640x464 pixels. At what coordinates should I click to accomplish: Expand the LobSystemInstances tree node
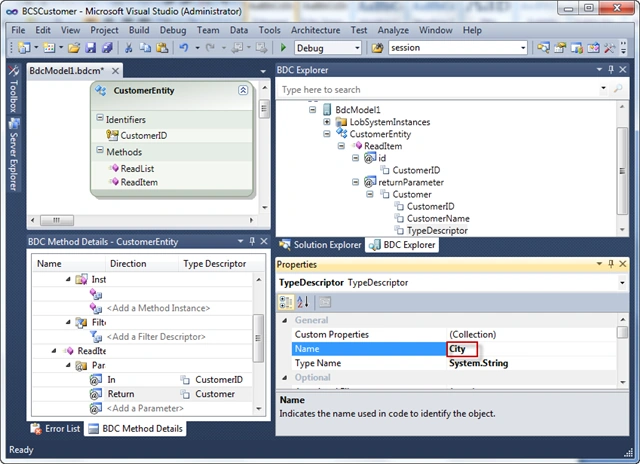click(x=327, y=122)
